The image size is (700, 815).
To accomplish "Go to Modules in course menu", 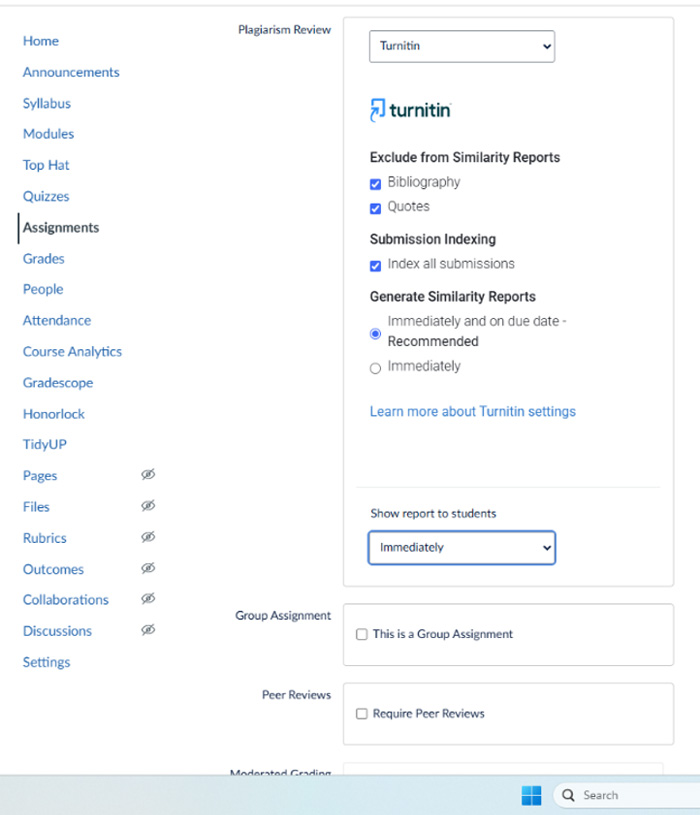I will [48, 134].
